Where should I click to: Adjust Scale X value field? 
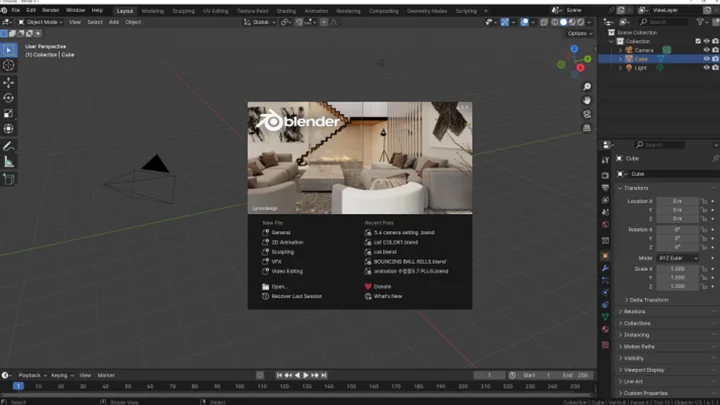(x=677, y=269)
